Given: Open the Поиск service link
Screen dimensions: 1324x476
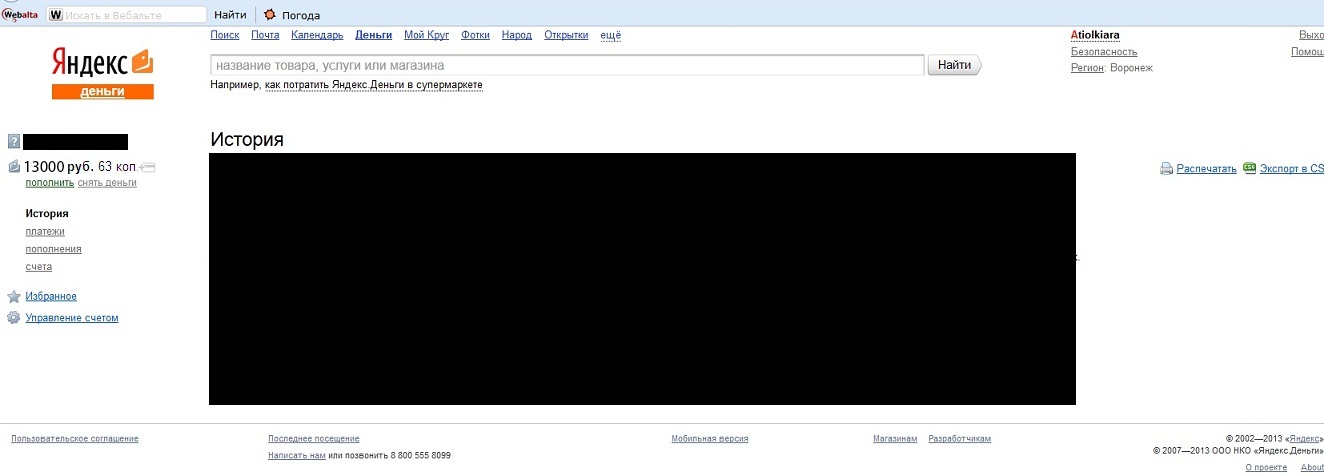Looking at the screenshot, I should 225,35.
